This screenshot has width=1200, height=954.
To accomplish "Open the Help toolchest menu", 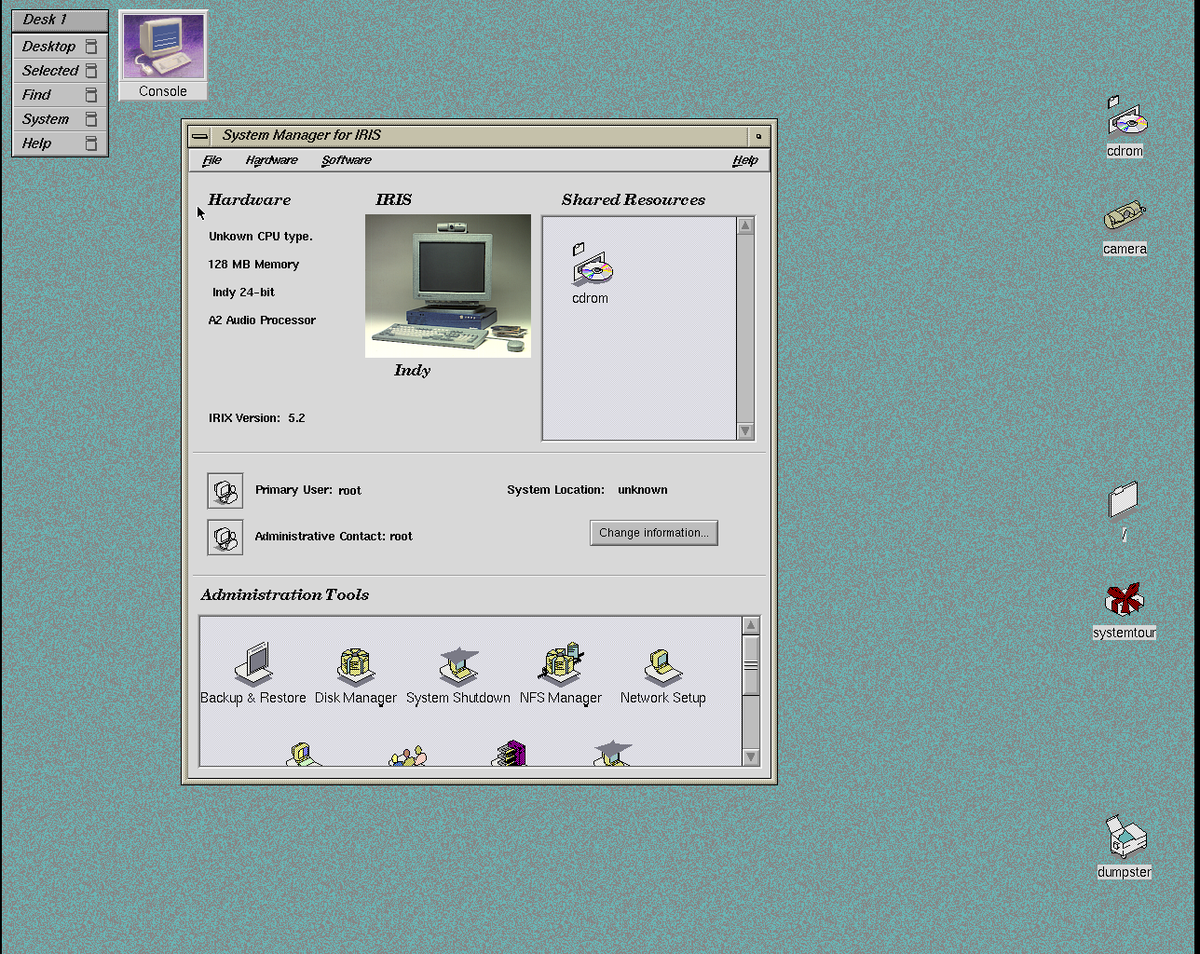I will click(x=60, y=143).
